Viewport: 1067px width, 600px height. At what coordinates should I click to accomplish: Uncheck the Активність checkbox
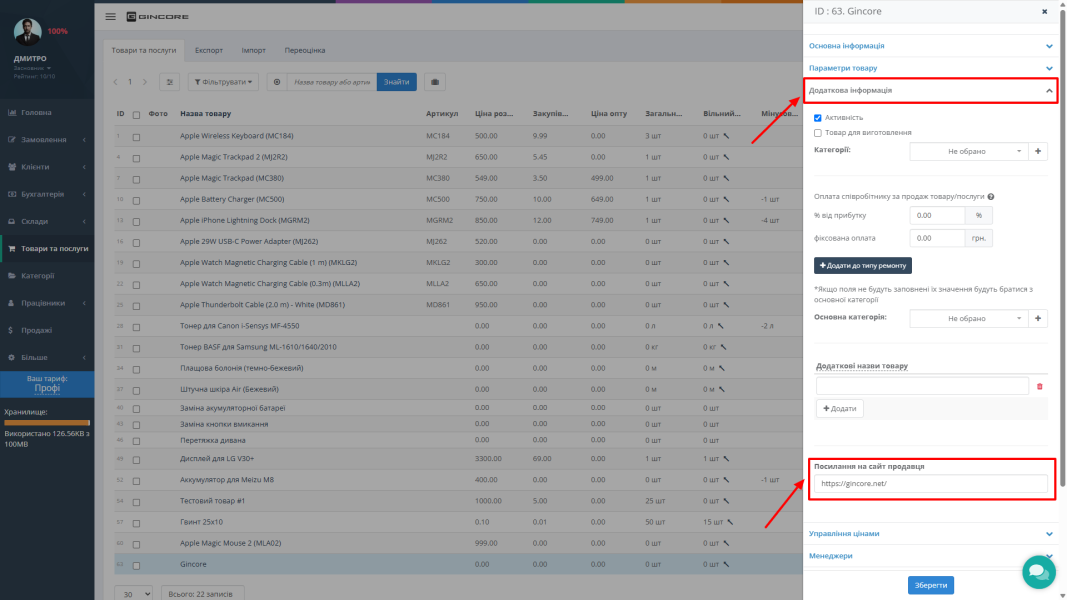coord(818,118)
